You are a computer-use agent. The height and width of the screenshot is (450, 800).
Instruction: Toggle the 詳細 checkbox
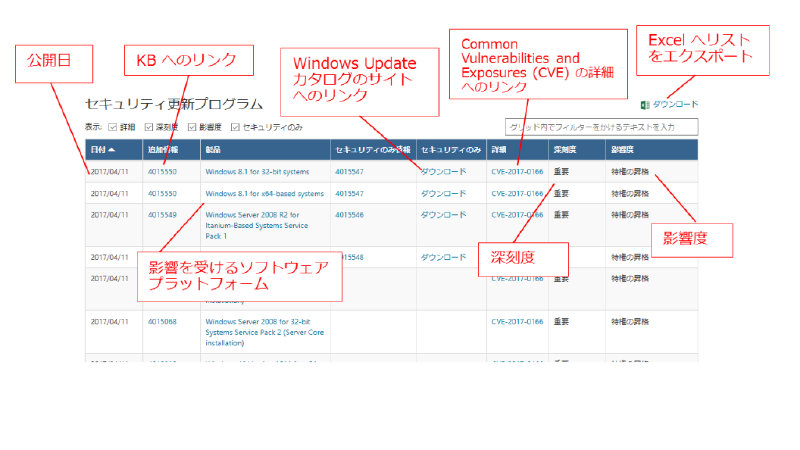coord(112,127)
